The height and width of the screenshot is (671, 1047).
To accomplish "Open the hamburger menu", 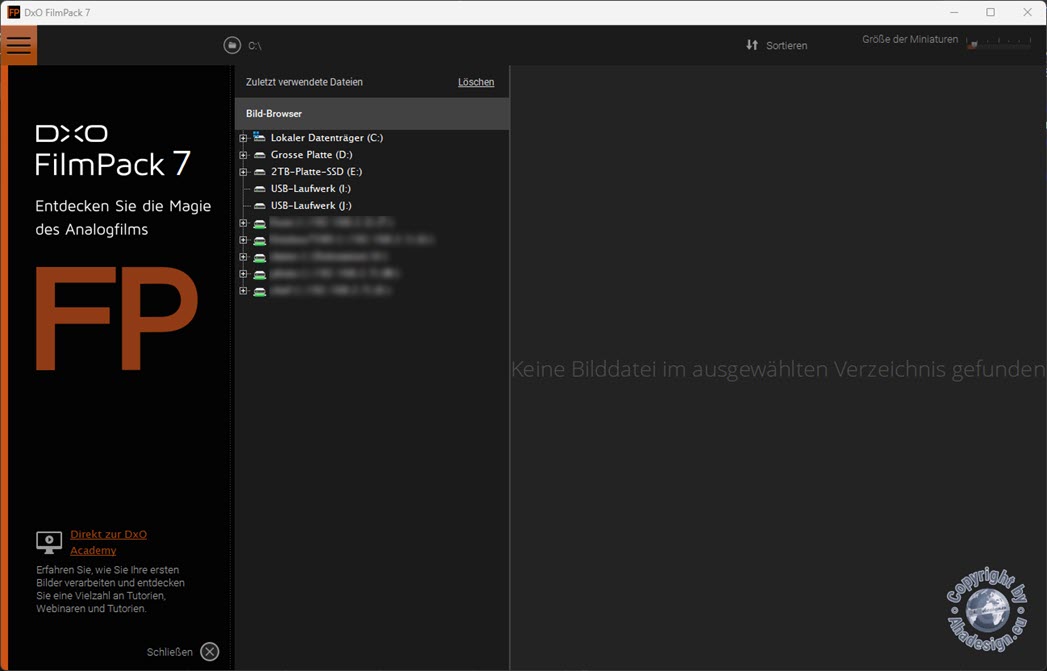I will (19, 45).
